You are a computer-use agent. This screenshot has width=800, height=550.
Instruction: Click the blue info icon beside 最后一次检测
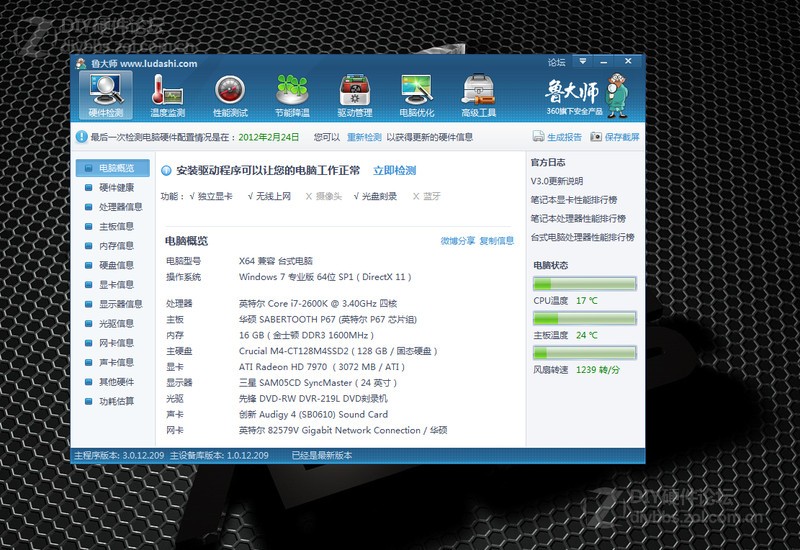point(82,137)
